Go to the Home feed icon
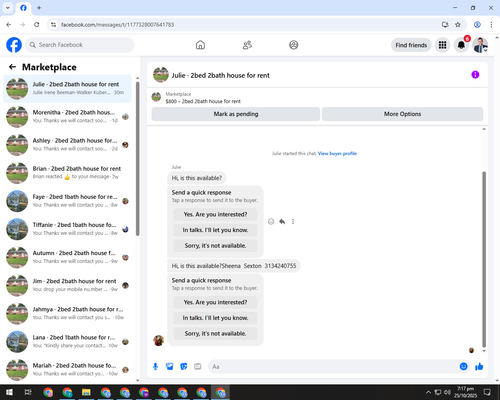 [200, 45]
